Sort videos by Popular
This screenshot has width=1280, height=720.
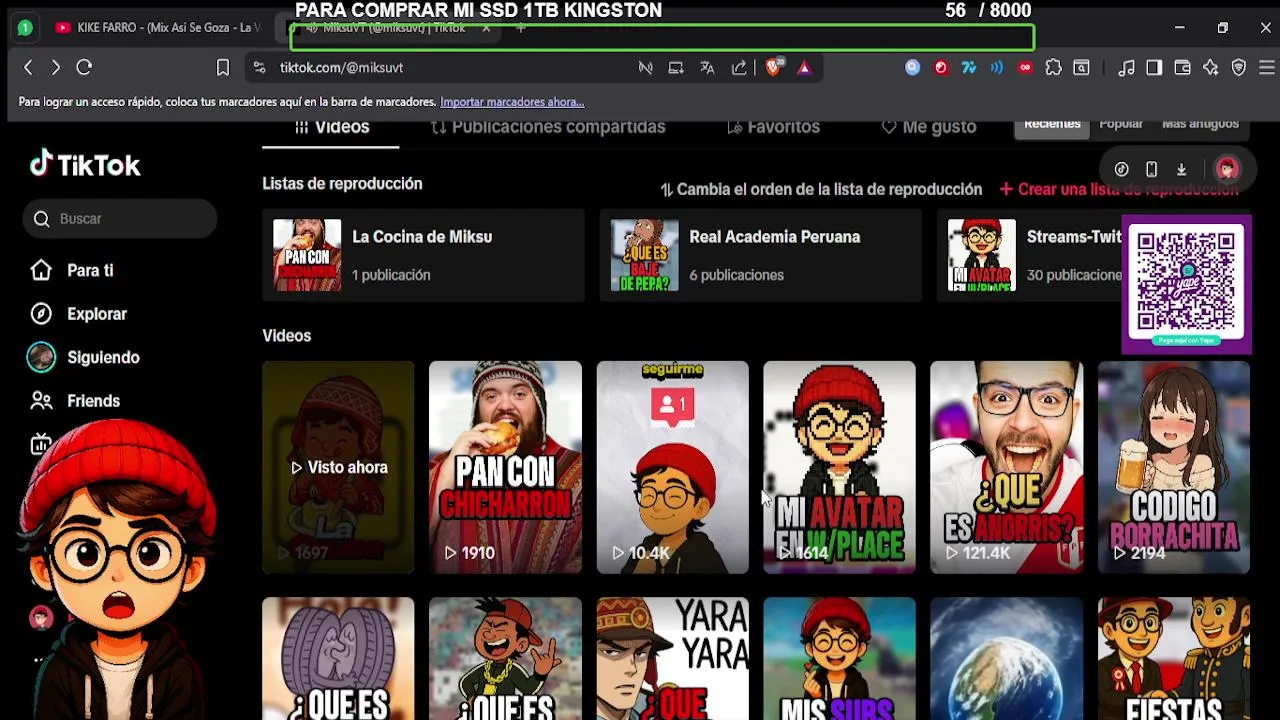pyautogui.click(x=1121, y=124)
